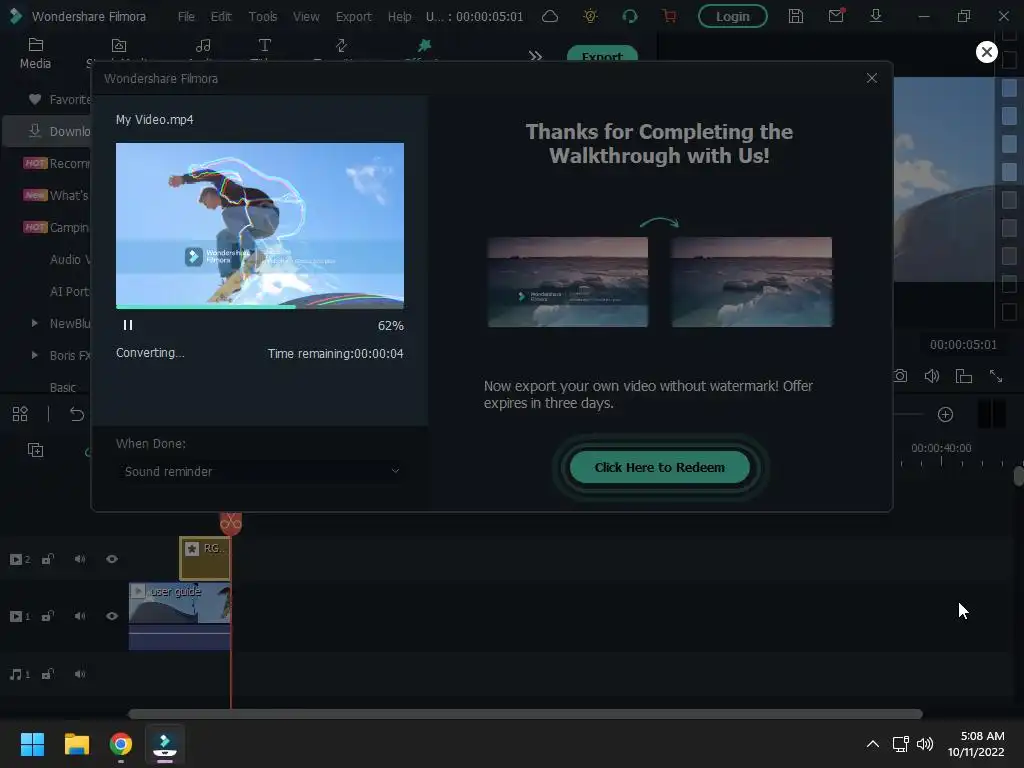
Task: Open the Edit menu
Action: point(221,16)
